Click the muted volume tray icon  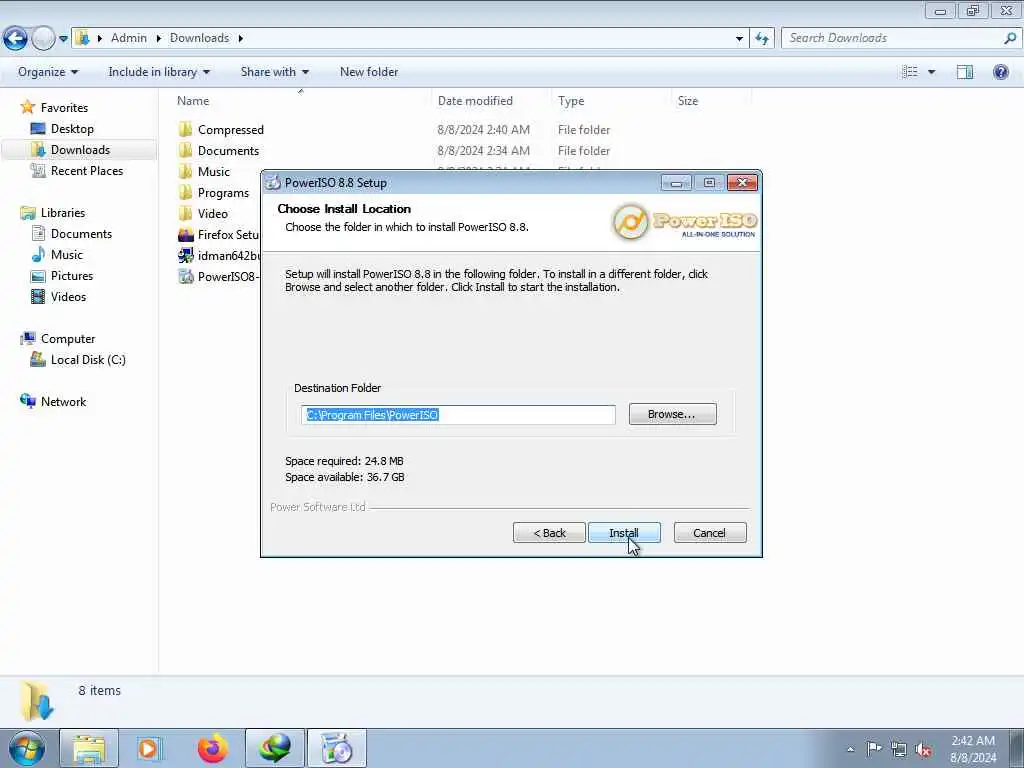(923, 750)
